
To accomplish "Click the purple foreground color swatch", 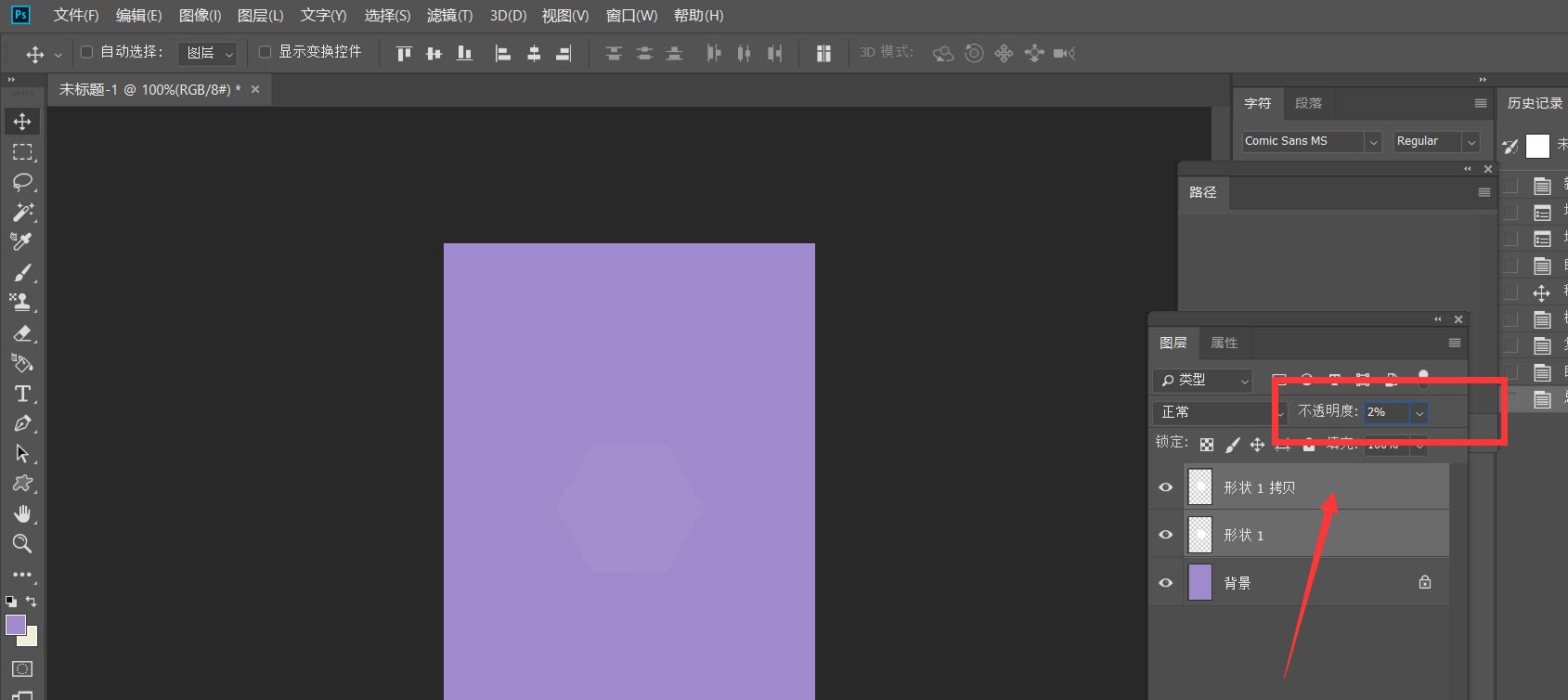I will point(14,623).
